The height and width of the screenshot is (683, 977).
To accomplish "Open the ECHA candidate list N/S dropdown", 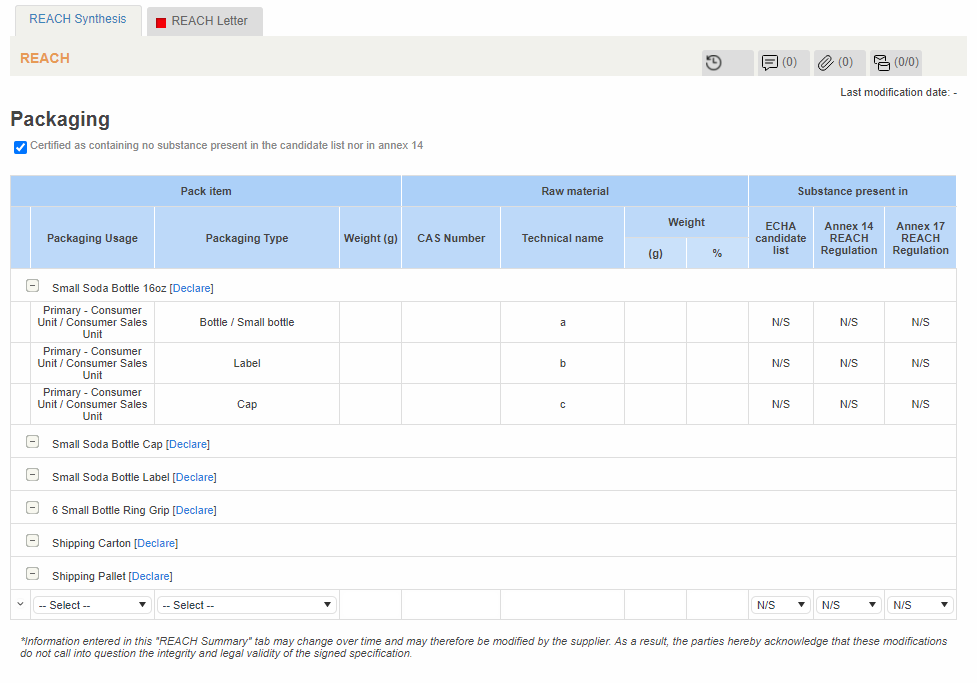I will tap(780, 604).
